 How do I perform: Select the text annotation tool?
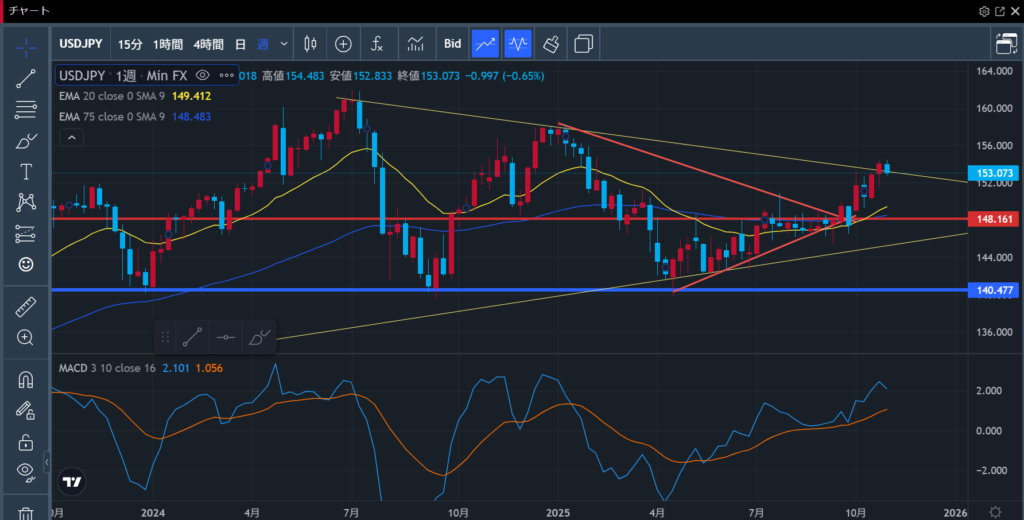point(26,172)
